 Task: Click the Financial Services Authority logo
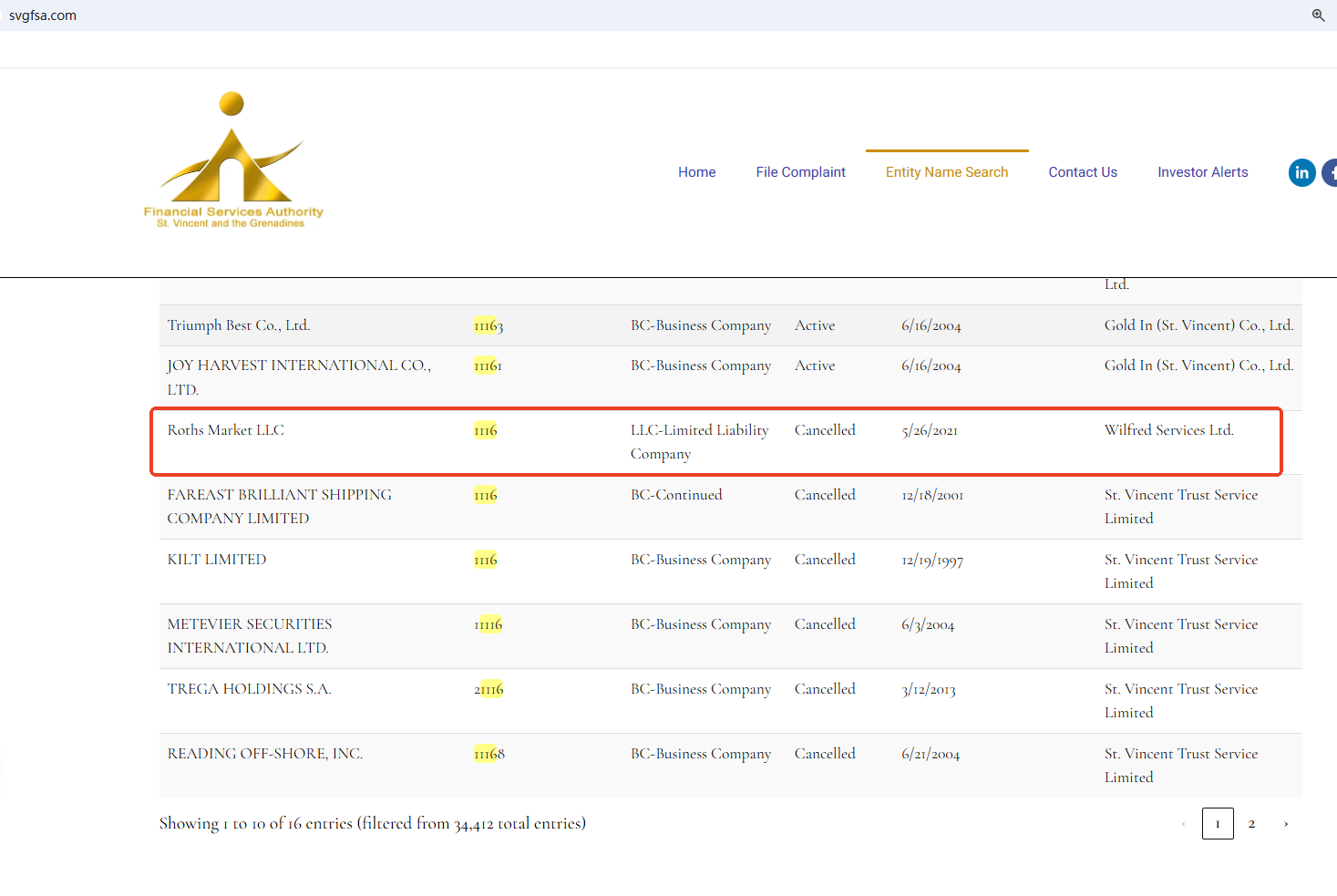233,160
